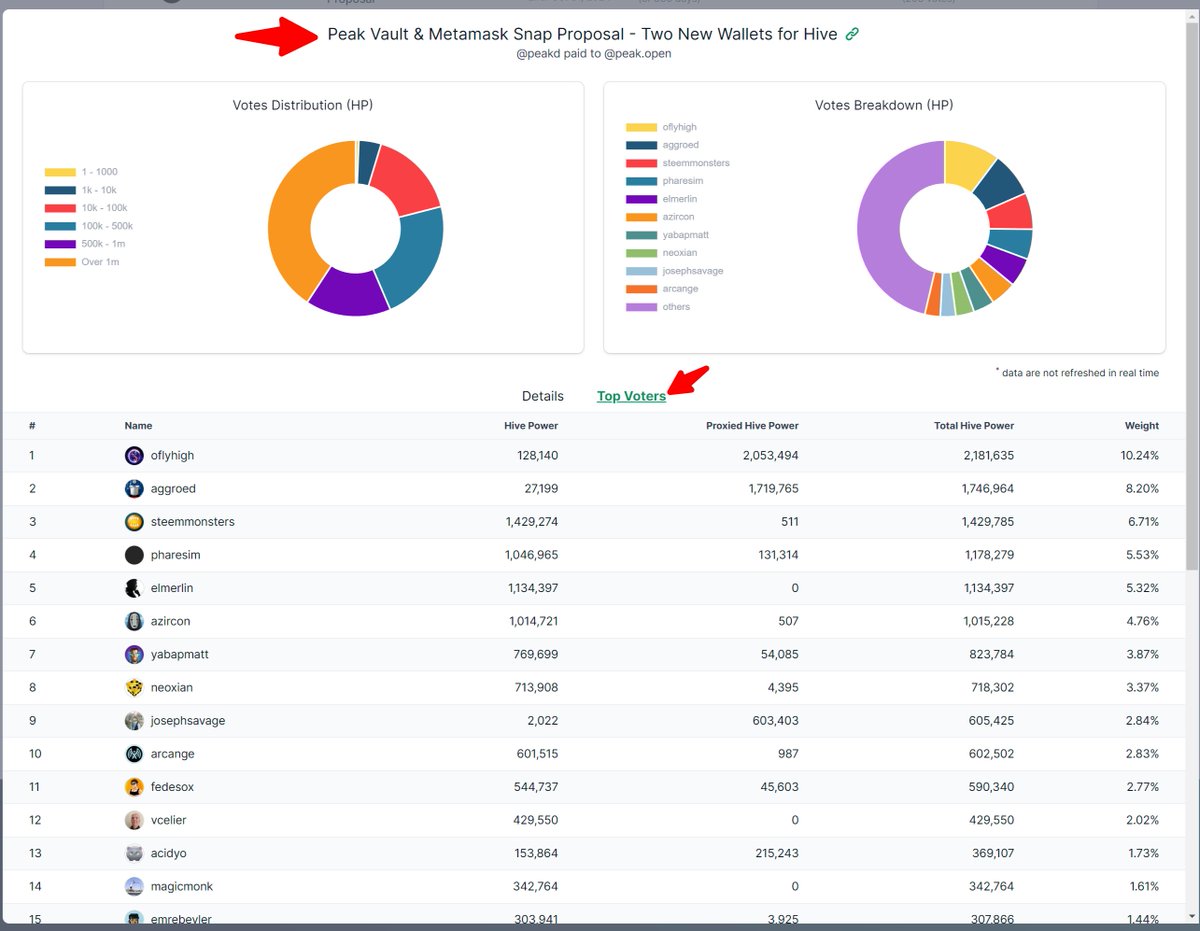
Task: Toggle the 'Over 1m' legend swatch
Action: click(x=60, y=262)
